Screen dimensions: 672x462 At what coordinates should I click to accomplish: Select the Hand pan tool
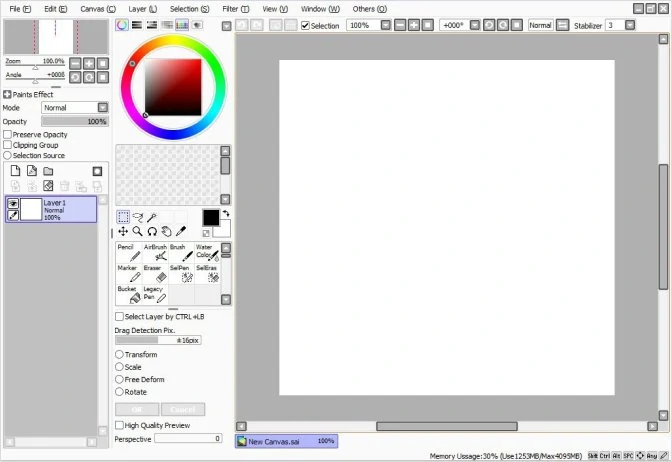167,231
